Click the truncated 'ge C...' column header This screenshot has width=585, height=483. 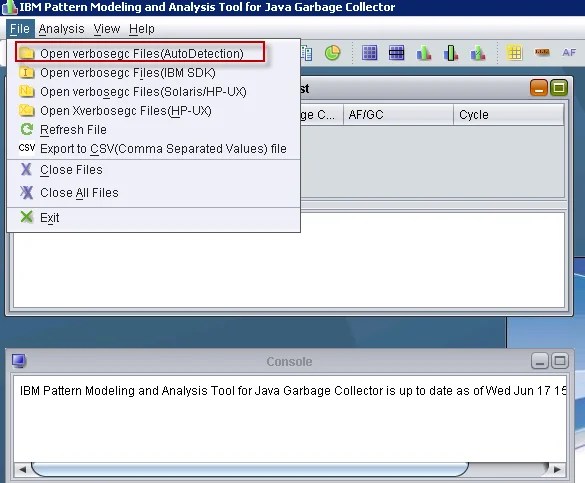[322, 115]
